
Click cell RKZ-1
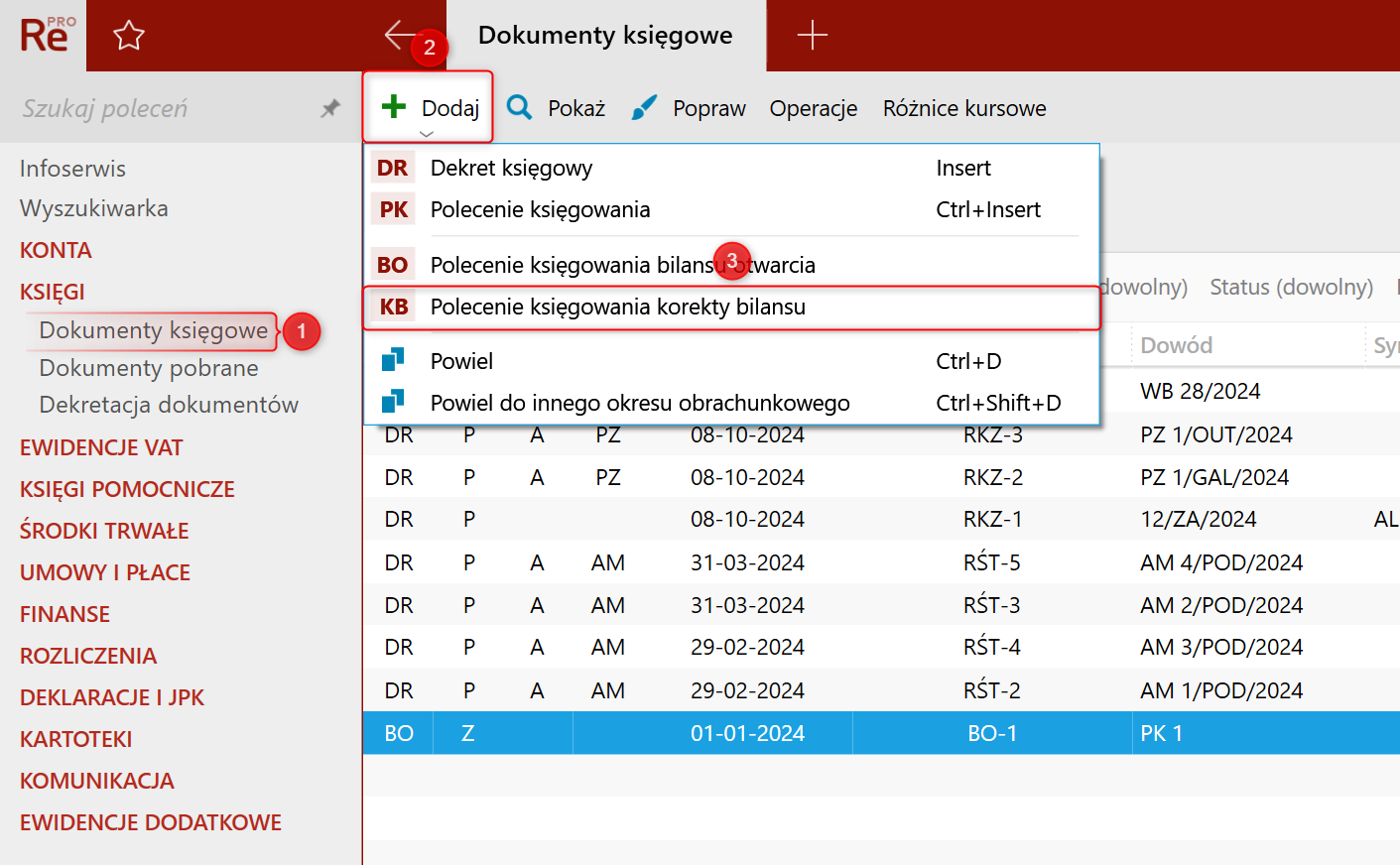(x=993, y=519)
